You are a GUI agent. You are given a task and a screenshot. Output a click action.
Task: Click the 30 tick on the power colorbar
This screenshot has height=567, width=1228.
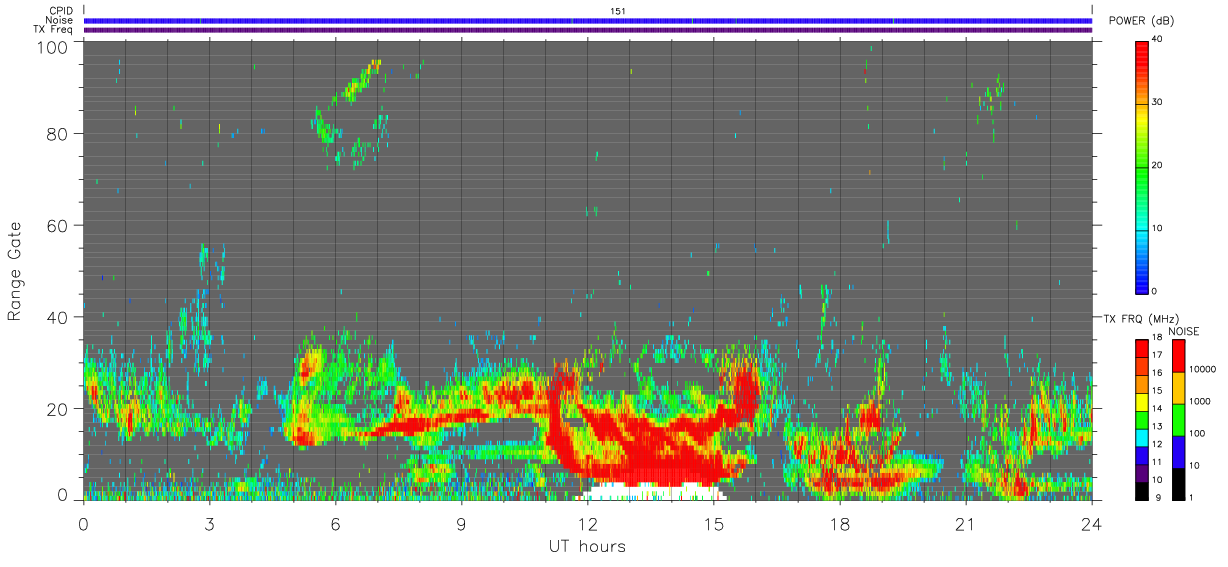pos(1156,102)
